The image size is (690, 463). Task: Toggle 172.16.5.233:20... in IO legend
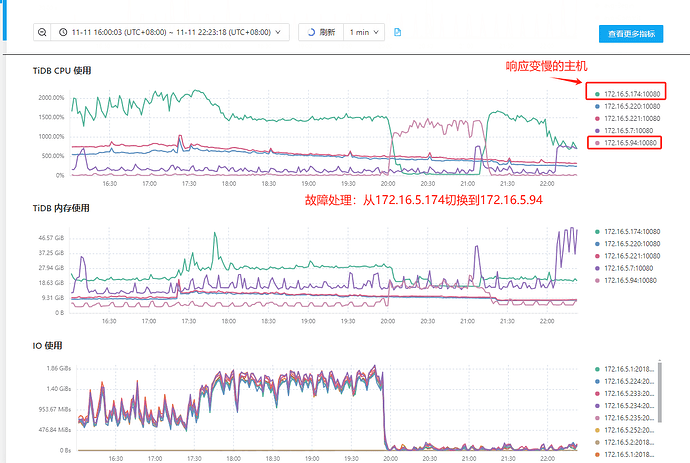click(x=625, y=393)
